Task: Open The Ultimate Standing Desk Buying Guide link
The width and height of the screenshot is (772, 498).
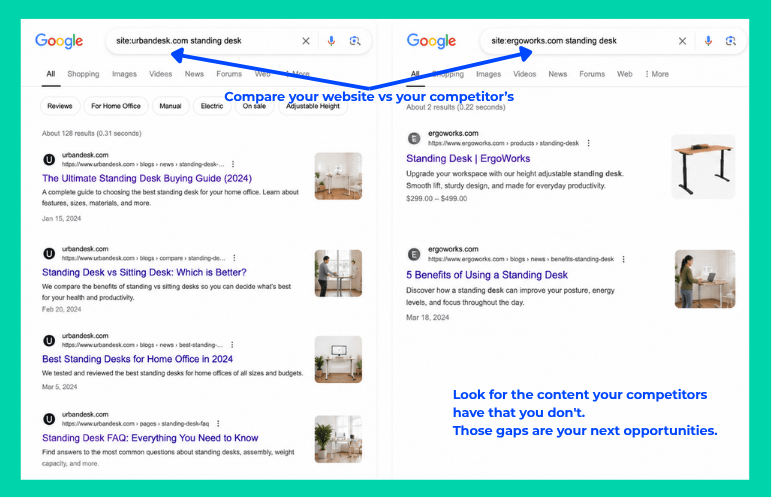Action: click(x=147, y=178)
